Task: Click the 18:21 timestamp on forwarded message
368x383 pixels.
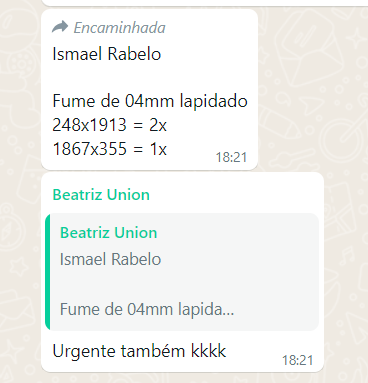Action: click(x=231, y=157)
